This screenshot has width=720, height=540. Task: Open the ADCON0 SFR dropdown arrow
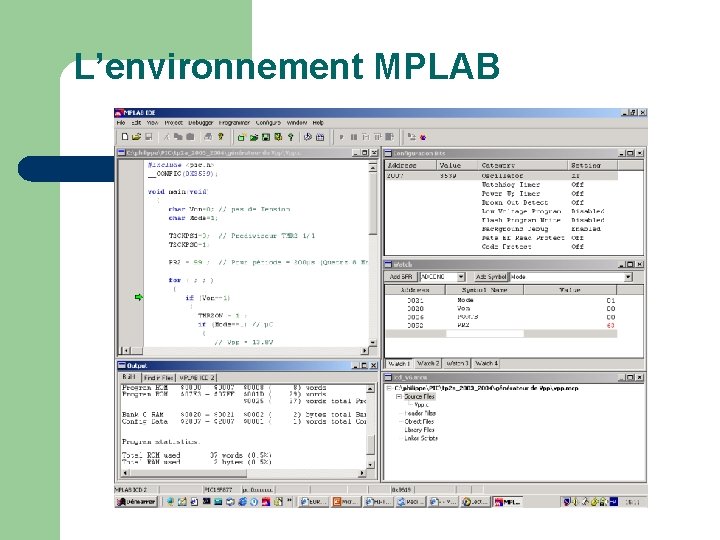(x=461, y=277)
